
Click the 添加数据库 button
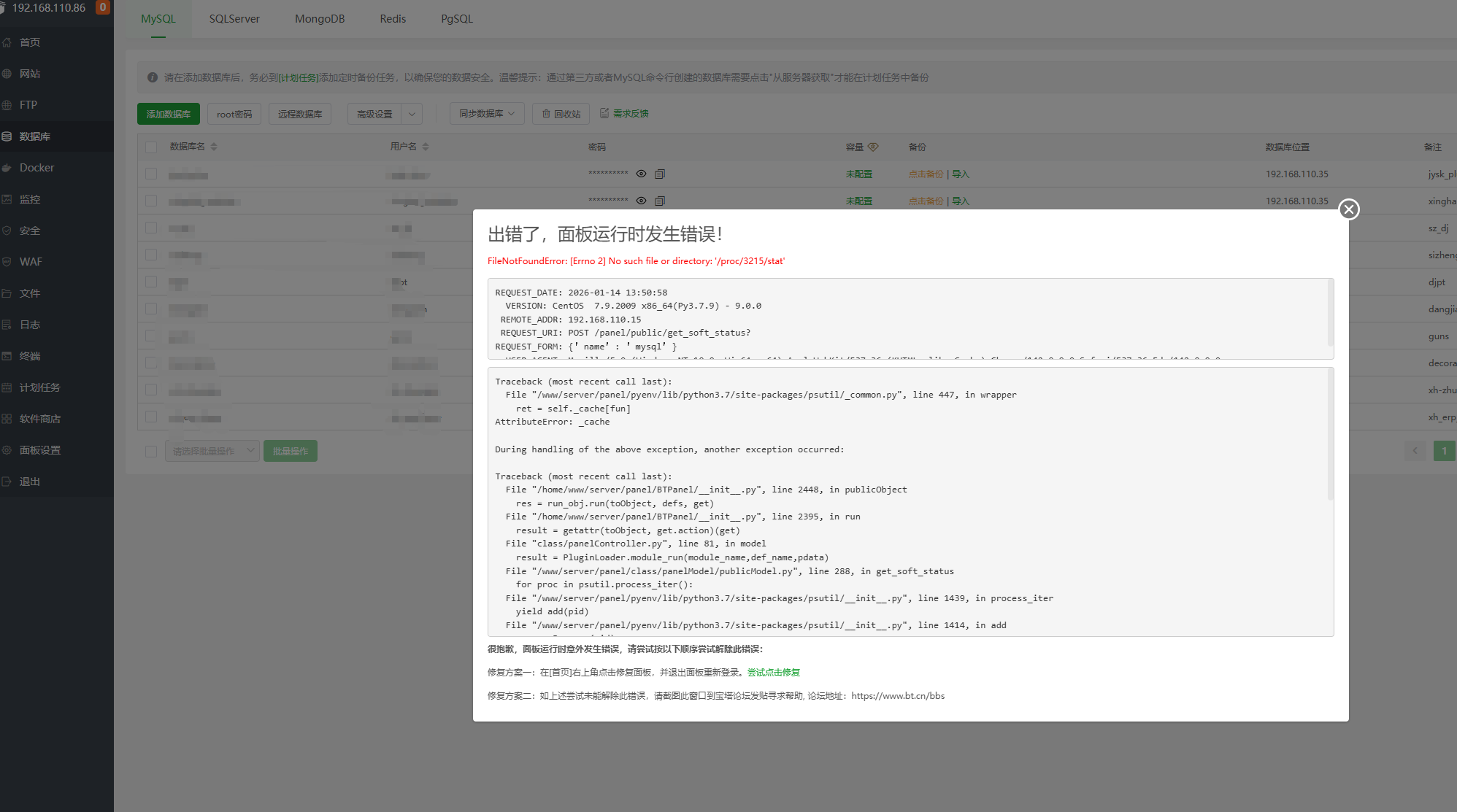(169, 114)
